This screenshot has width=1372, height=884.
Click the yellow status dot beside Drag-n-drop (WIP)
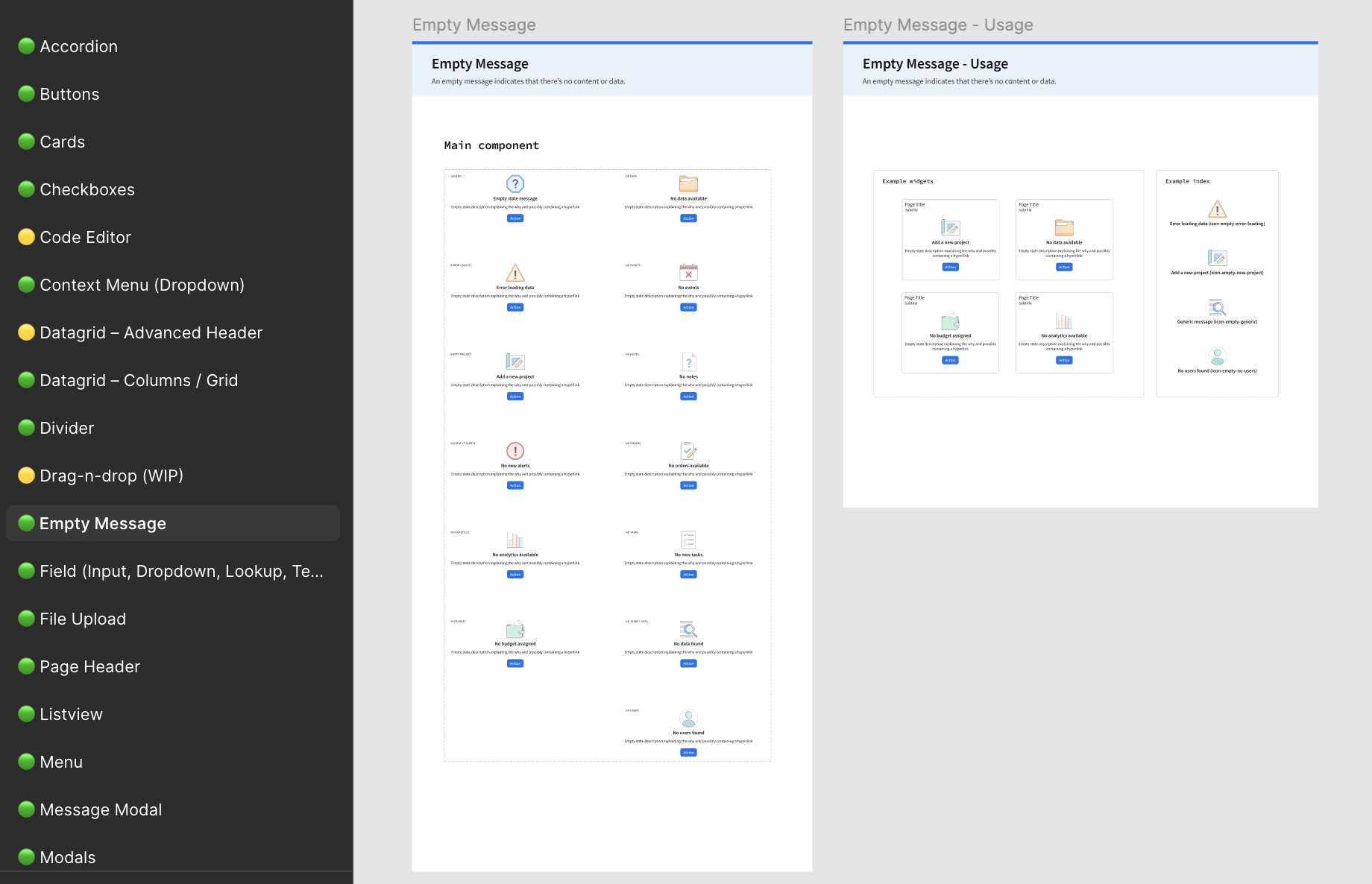coord(26,476)
